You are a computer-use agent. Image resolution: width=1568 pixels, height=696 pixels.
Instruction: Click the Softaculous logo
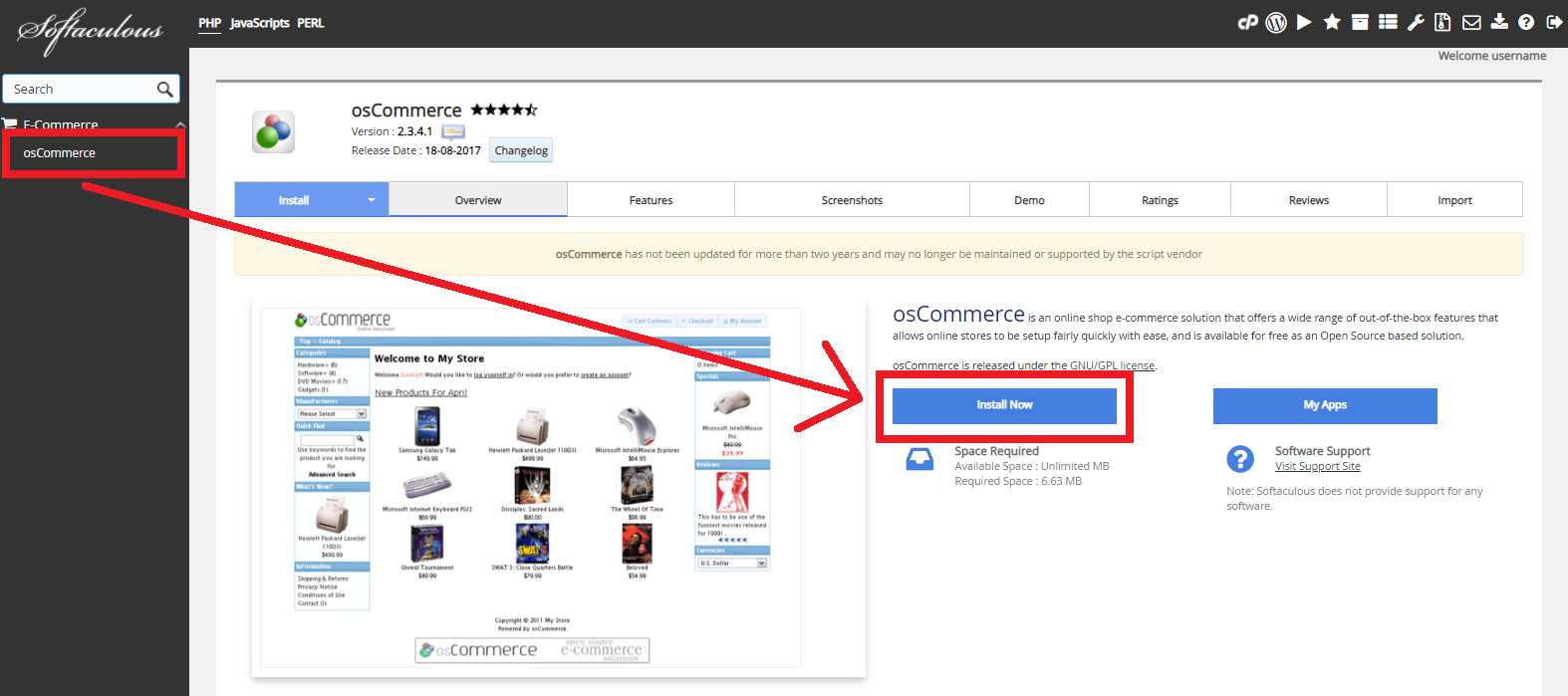(91, 31)
